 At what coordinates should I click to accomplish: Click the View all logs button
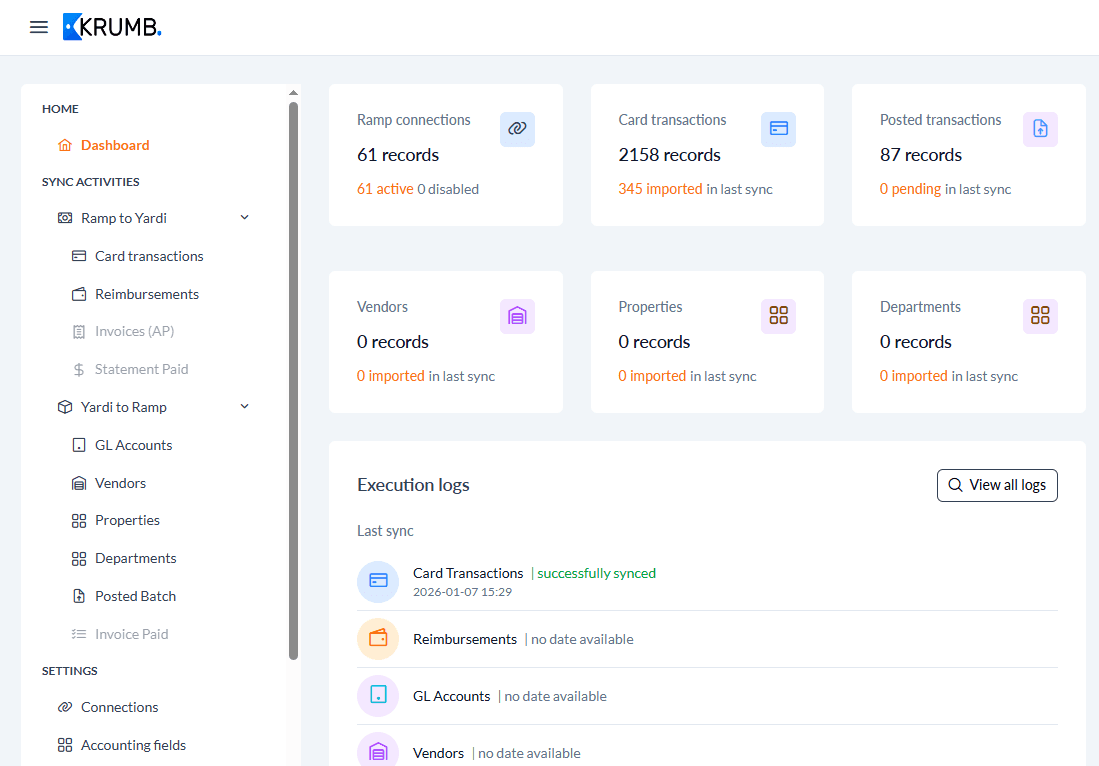click(997, 485)
